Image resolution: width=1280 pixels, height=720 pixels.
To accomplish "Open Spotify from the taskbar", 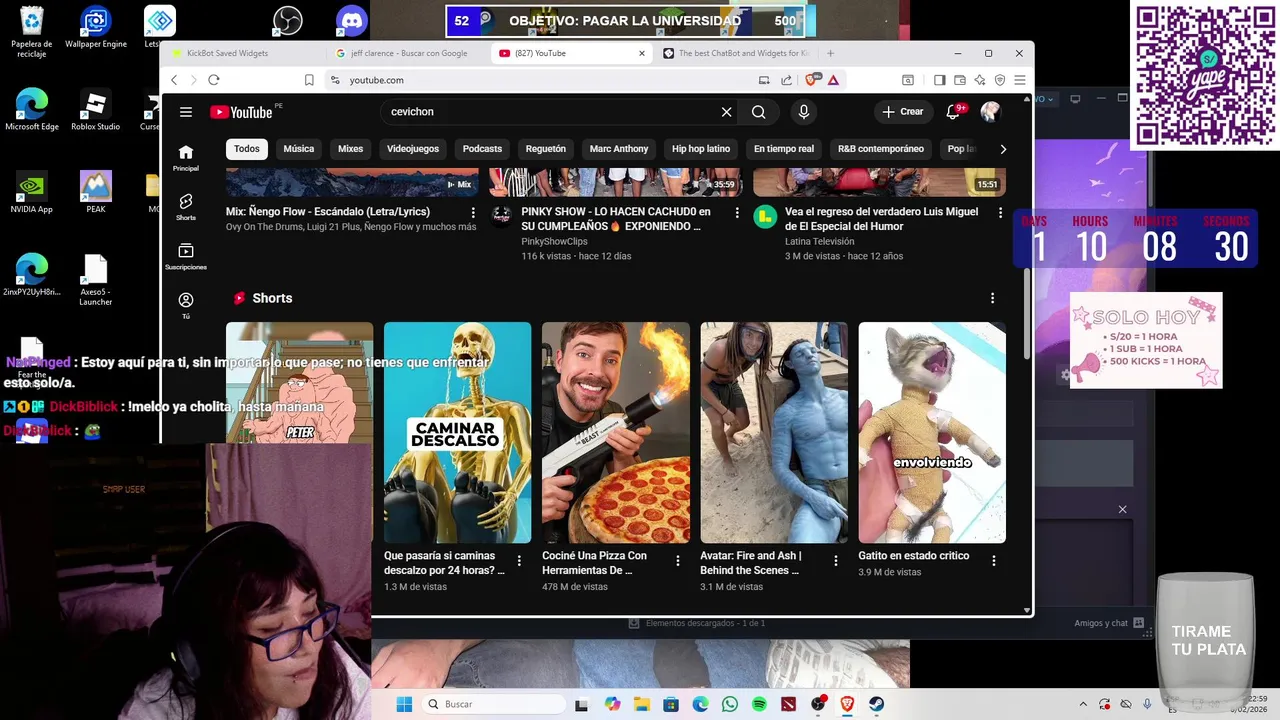I will coord(759,704).
